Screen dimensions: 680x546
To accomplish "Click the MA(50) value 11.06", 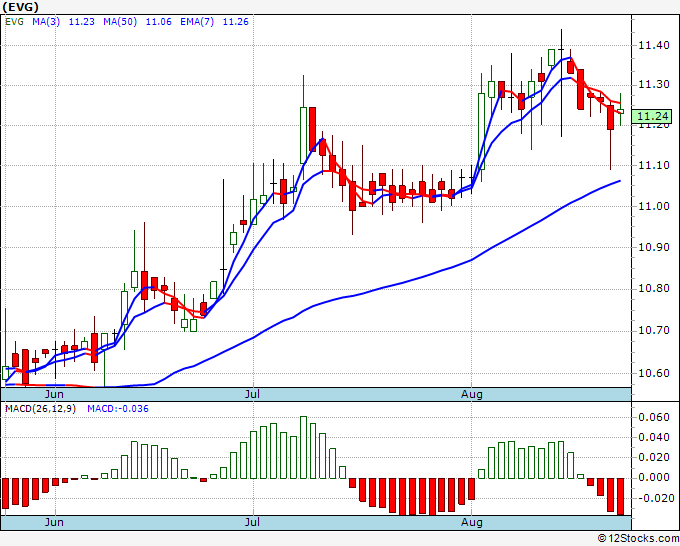I will [x=158, y=22].
